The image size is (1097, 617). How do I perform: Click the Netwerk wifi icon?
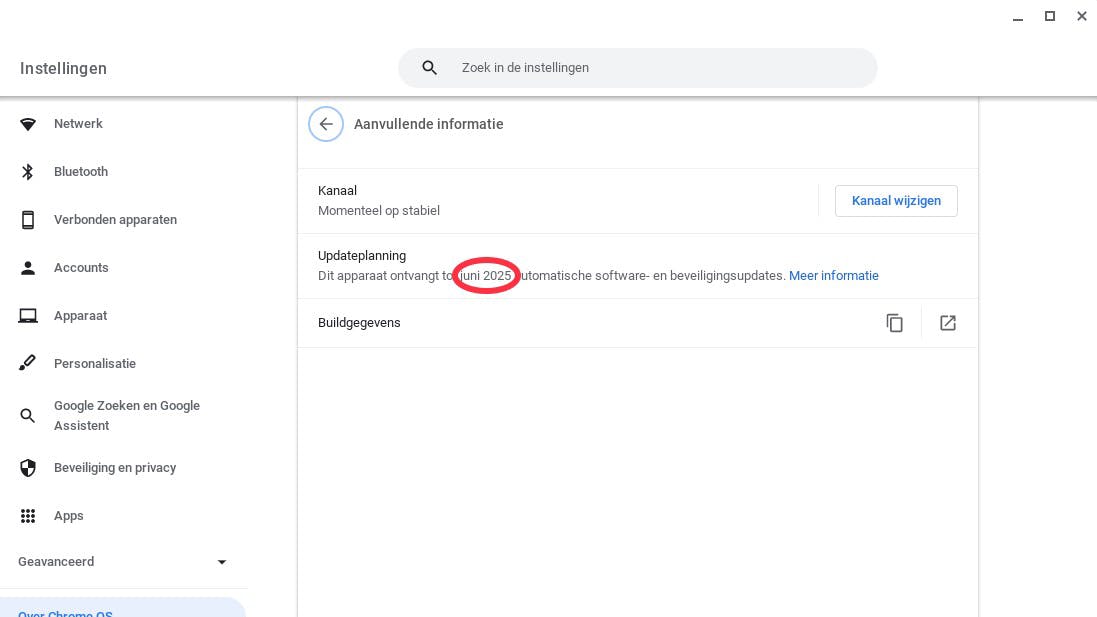28,124
